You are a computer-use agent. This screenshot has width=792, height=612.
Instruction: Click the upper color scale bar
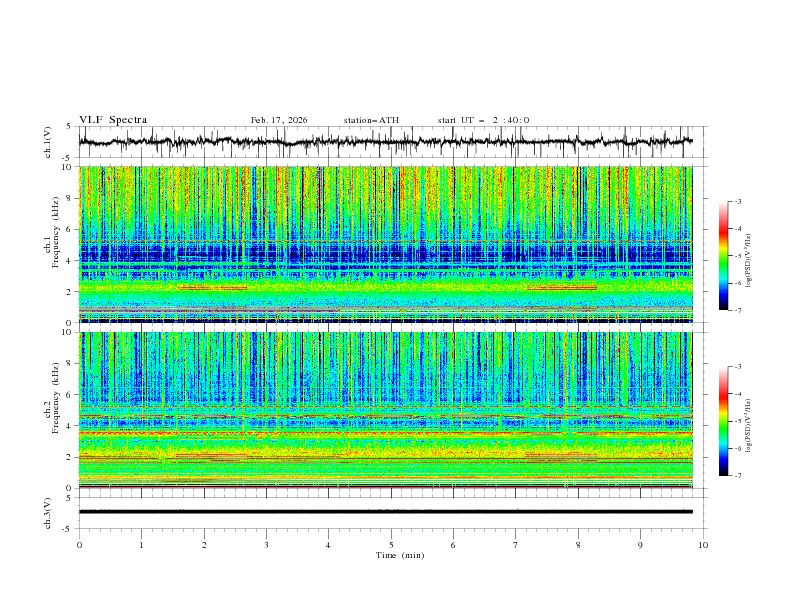point(724,256)
